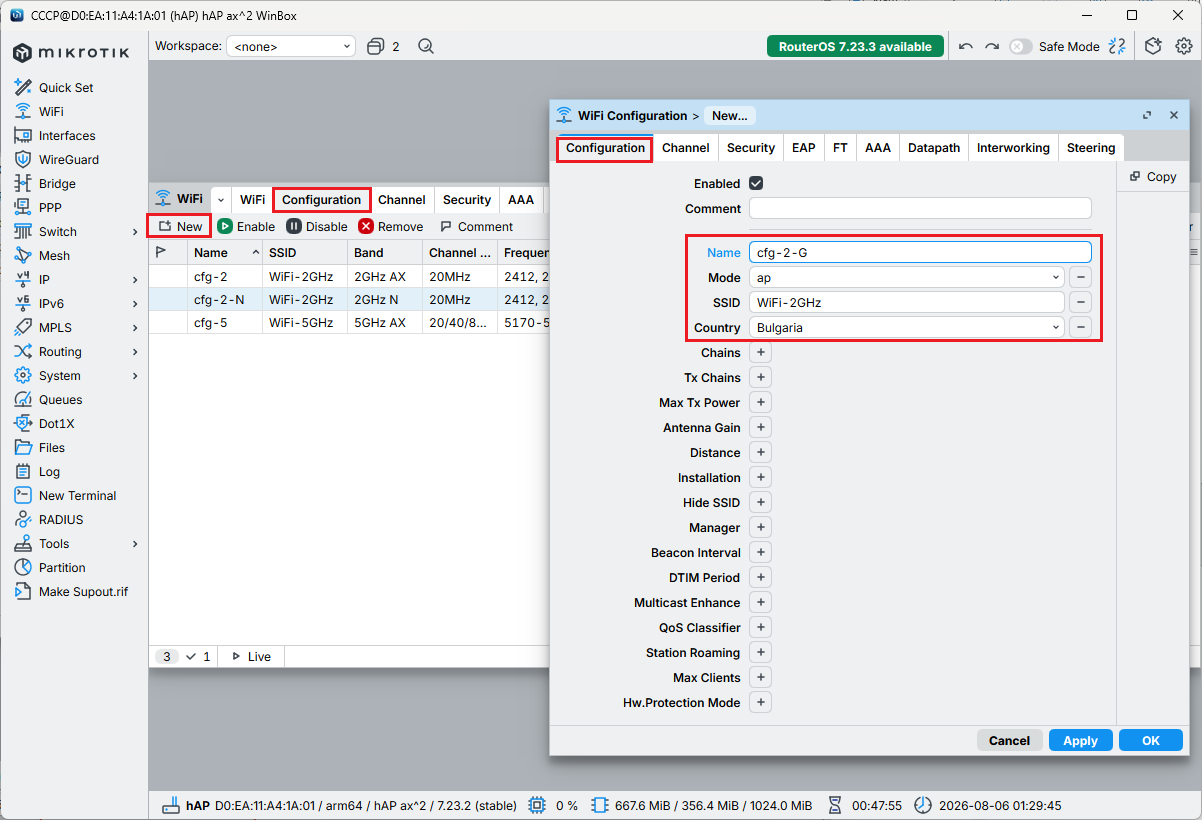Expand the Chains field
1202x820 pixels.
(x=760, y=352)
